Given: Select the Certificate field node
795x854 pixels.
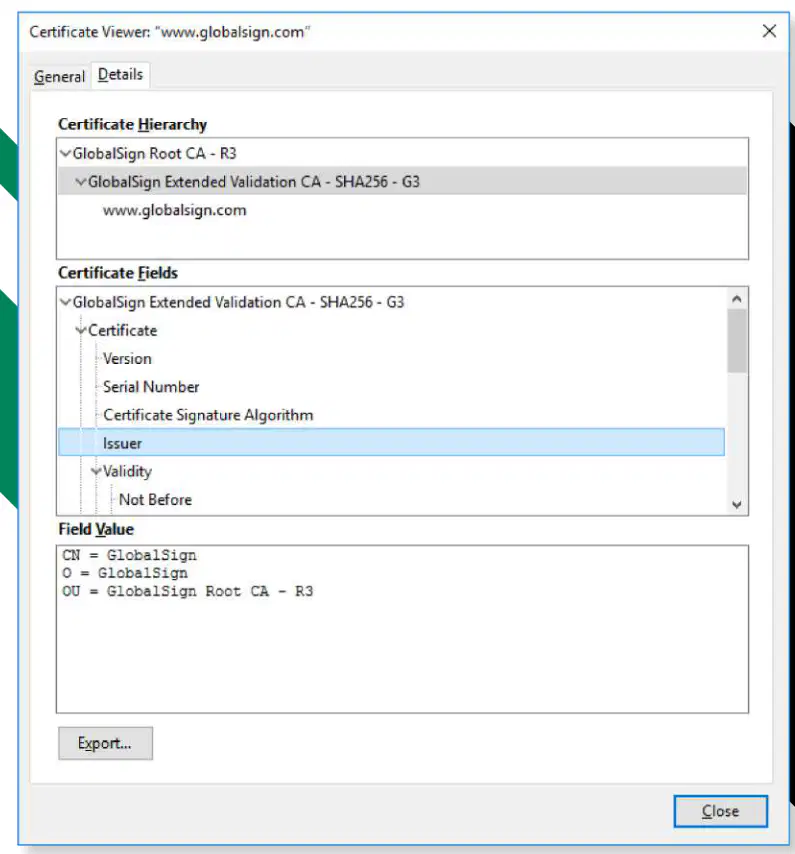Looking at the screenshot, I should pyautogui.click(x=123, y=331).
